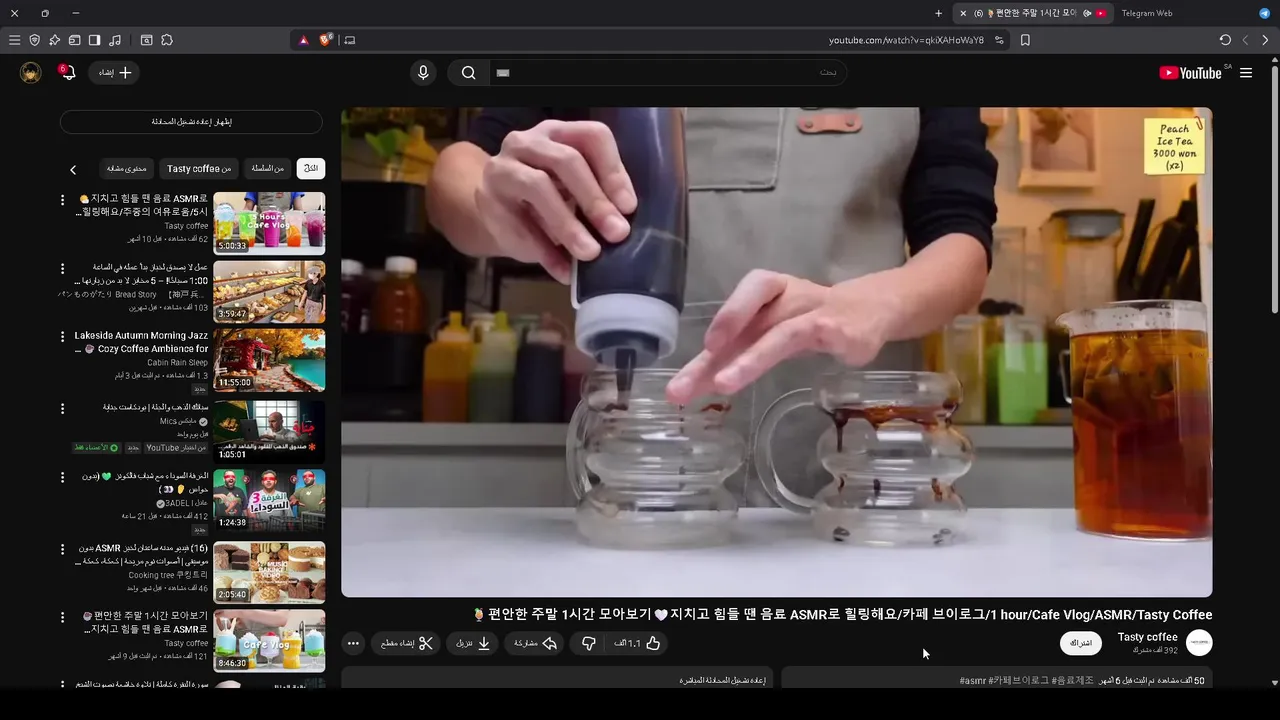
Task: Click the Brave shield-style VPN toolbar icon
Action: 34,40
